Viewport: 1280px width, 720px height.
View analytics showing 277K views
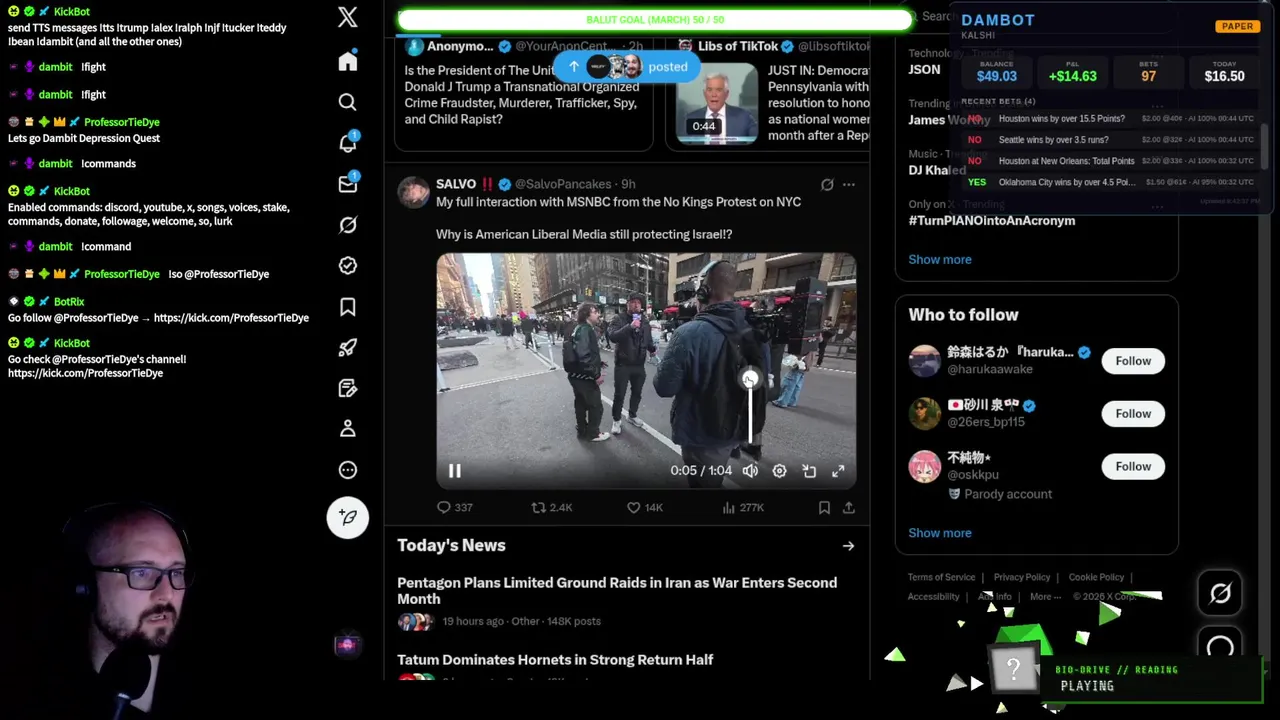pos(742,508)
